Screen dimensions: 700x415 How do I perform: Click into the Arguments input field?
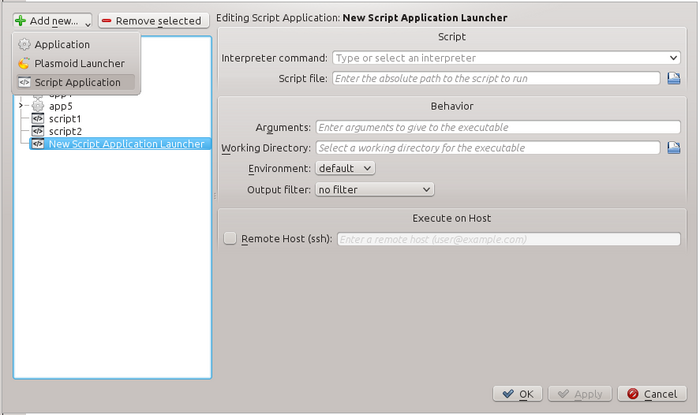tap(497, 128)
